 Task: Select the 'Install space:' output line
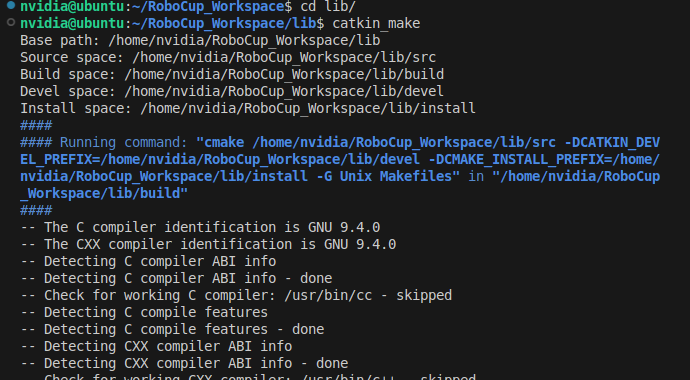coord(248,108)
